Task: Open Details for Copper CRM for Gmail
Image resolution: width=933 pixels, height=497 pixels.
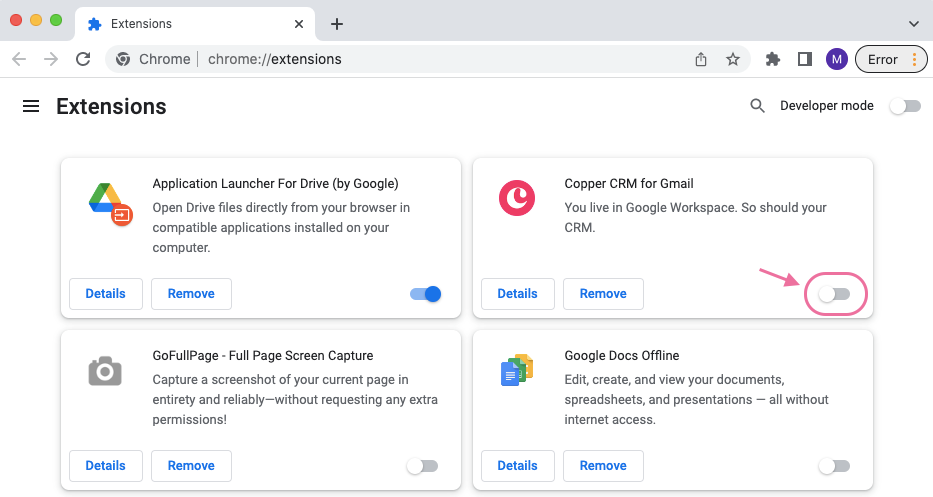Action: [x=517, y=293]
